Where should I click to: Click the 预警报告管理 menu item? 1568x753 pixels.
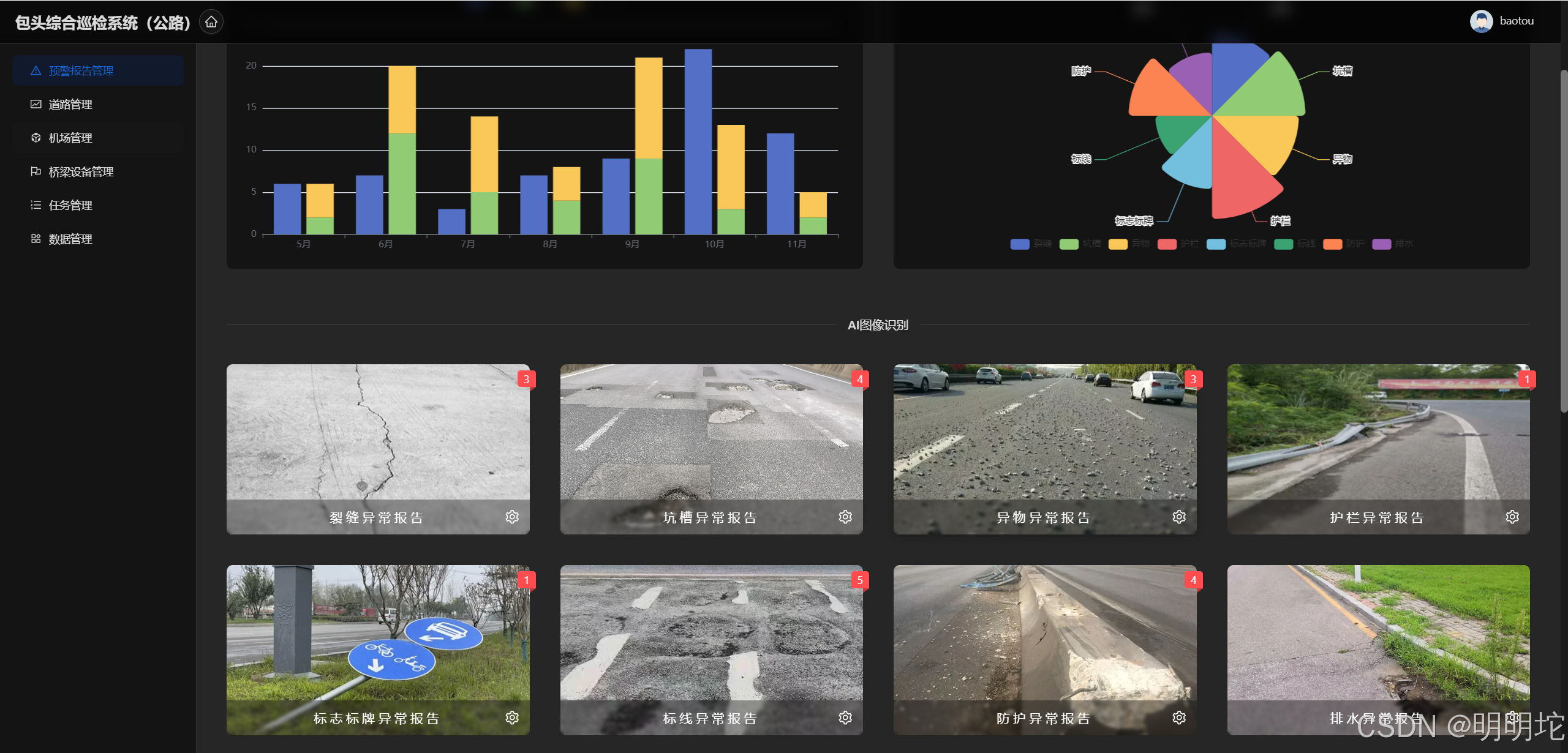click(x=81, y=71)
